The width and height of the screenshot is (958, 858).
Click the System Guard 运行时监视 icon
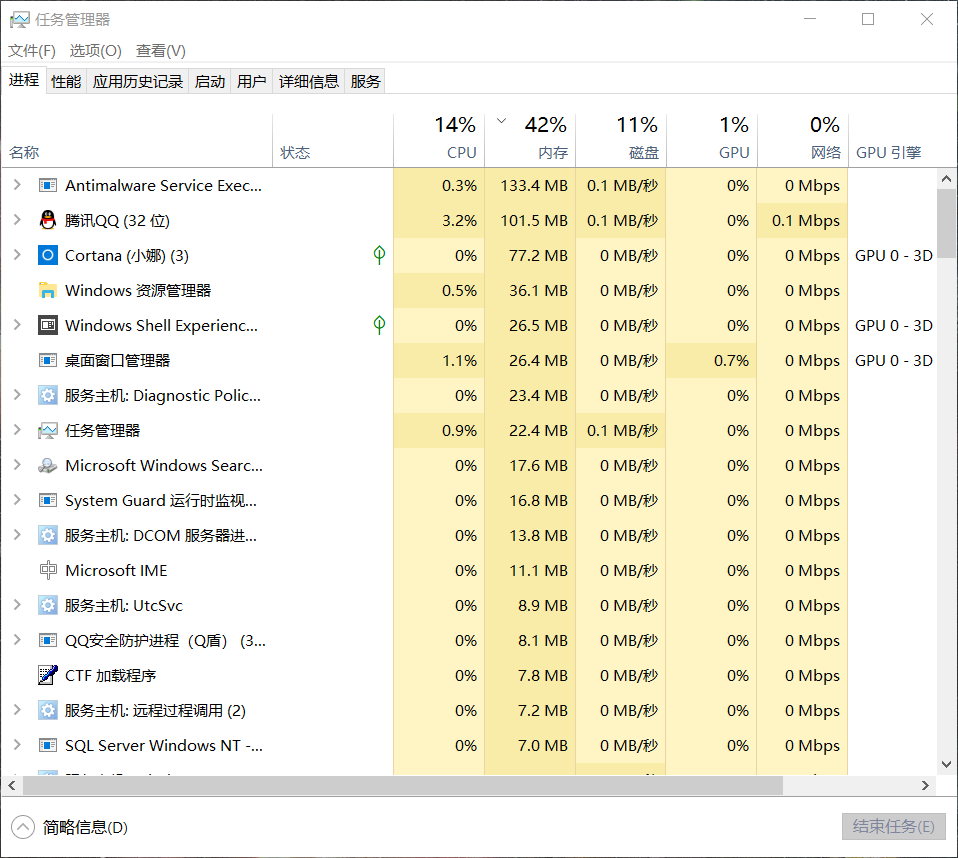tap(48, 500)
